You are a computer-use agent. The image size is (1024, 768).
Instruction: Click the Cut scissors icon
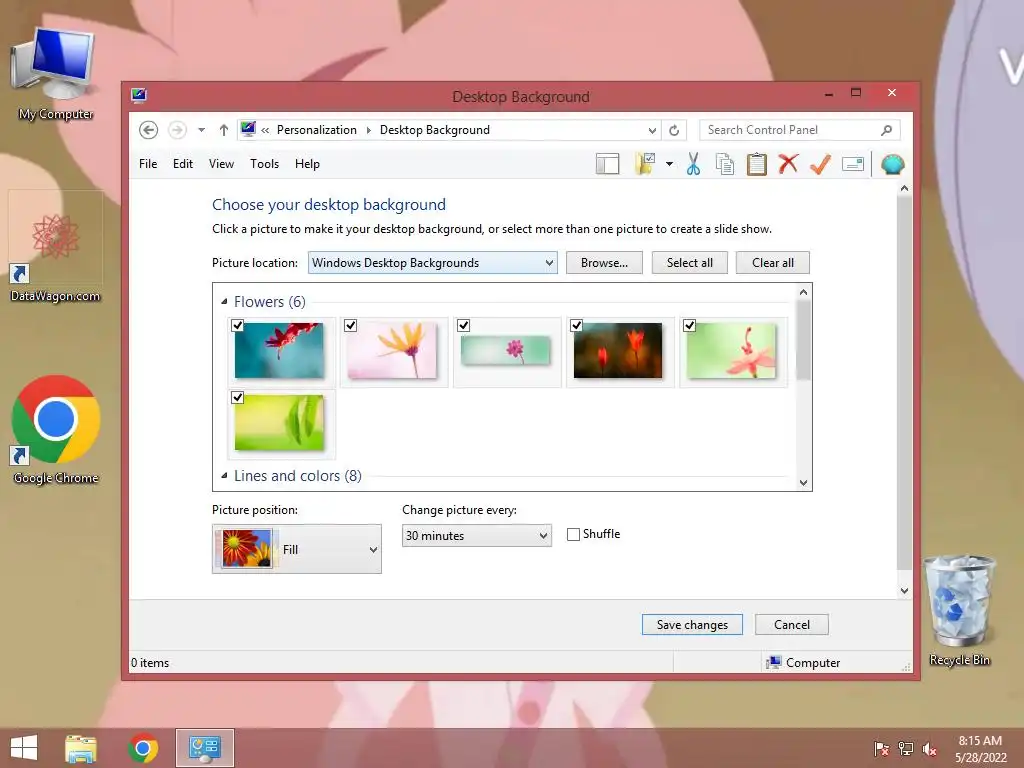pos(693,164)
